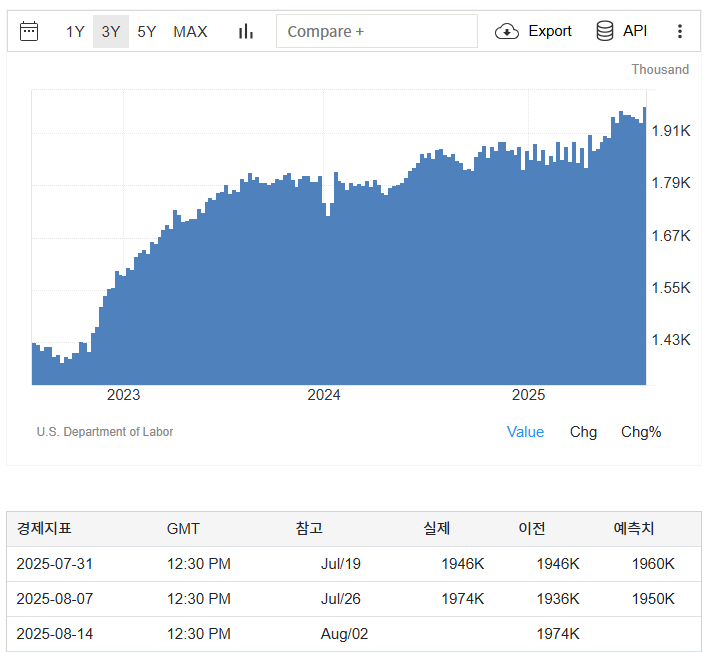Select the 3Y time range
The image size is (710, 652).
click(110, 31)
